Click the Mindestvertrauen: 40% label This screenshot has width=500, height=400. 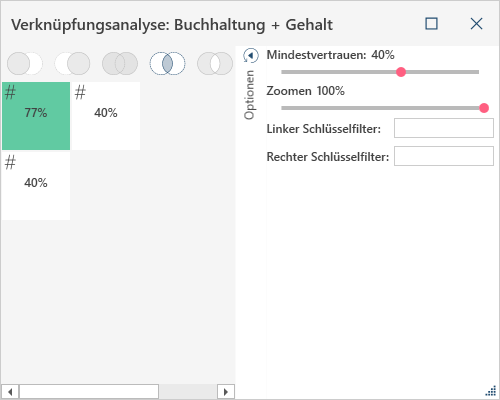point(330,55)
